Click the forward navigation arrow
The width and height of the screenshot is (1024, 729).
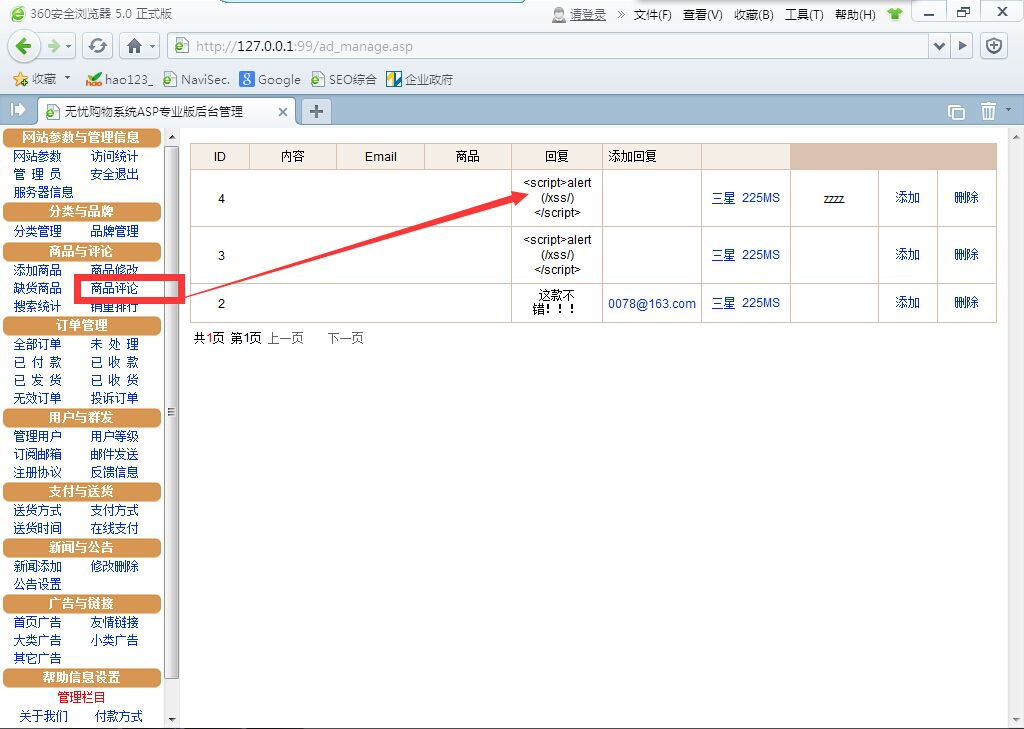pos(54,46)
